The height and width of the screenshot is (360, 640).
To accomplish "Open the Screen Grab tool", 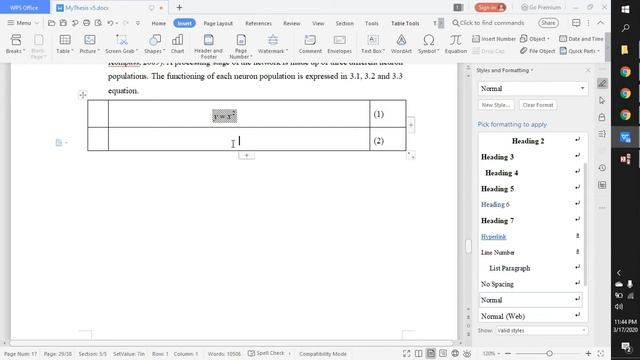I will (x=121, y=44).
